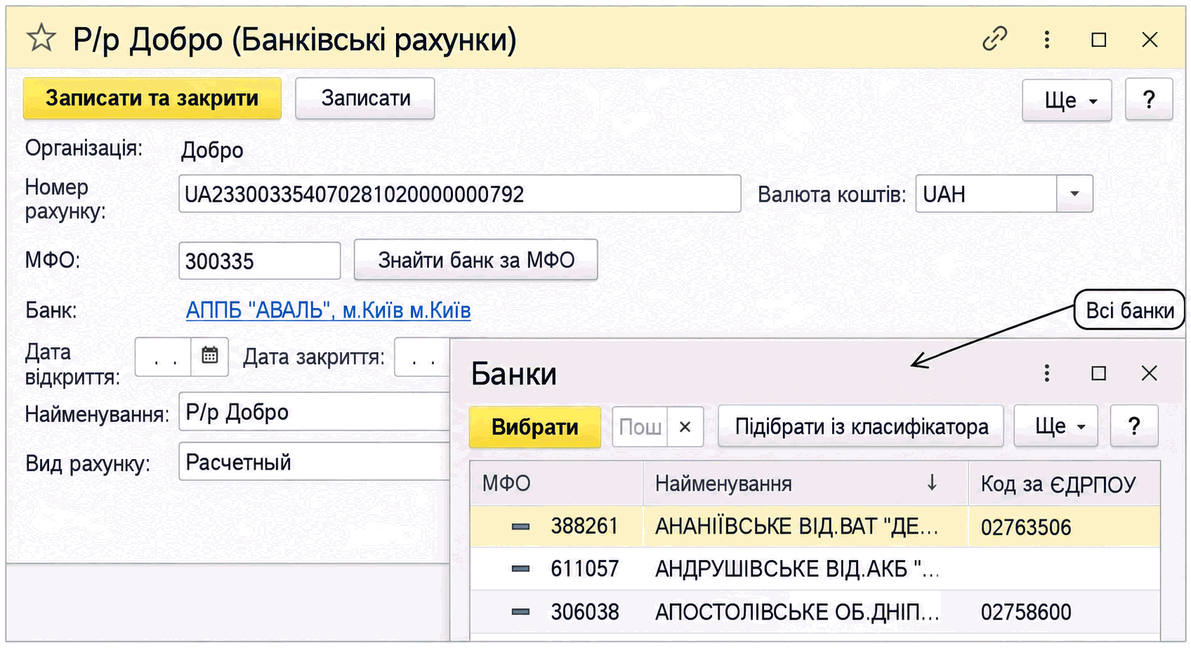Maximize the Банки window

(1098, 372)
